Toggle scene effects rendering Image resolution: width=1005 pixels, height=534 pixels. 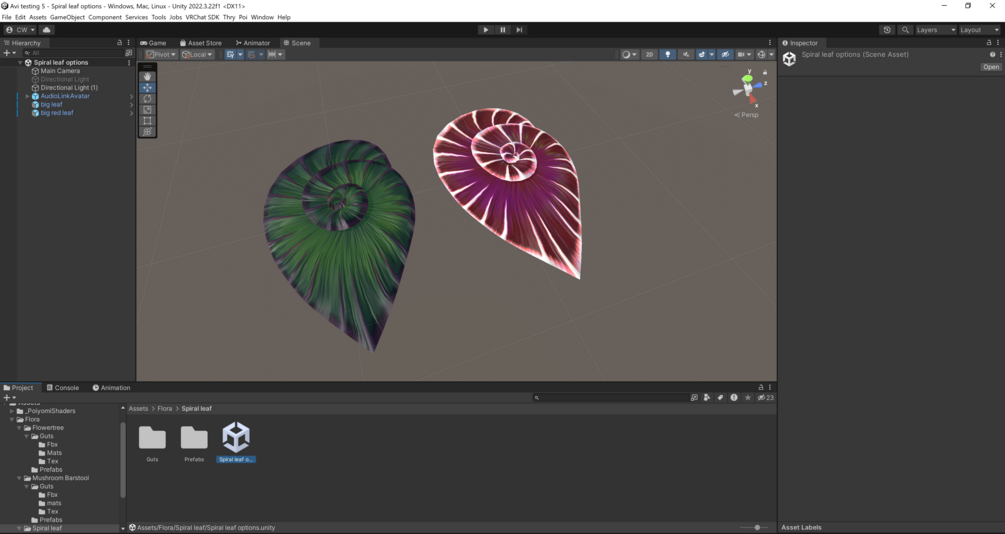tap(702, 54)
